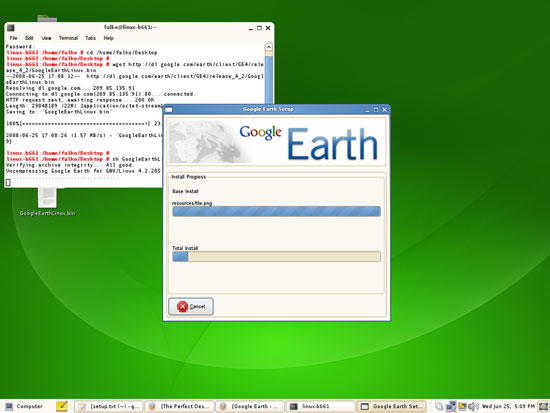550x413 pixels.
Task: Open Google Earth Setup window menu icon
Action: [x=169, y=110]
